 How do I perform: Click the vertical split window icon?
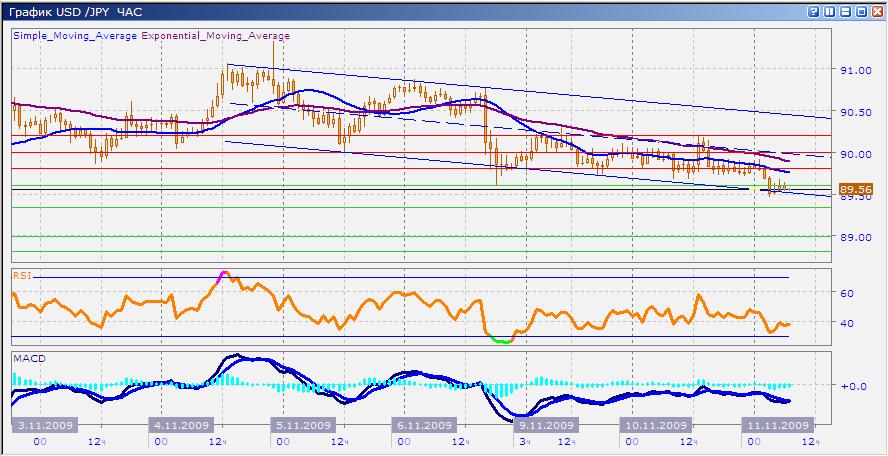[x=829, y=10]
